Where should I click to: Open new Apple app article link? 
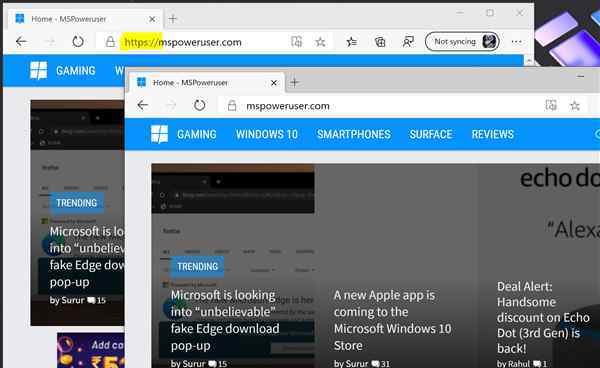(392, 321)
